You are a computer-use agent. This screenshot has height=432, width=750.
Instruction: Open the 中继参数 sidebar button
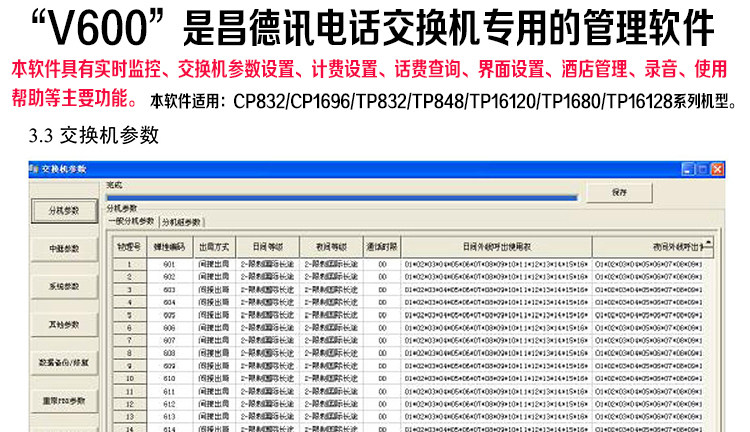(x=64, y=249)
